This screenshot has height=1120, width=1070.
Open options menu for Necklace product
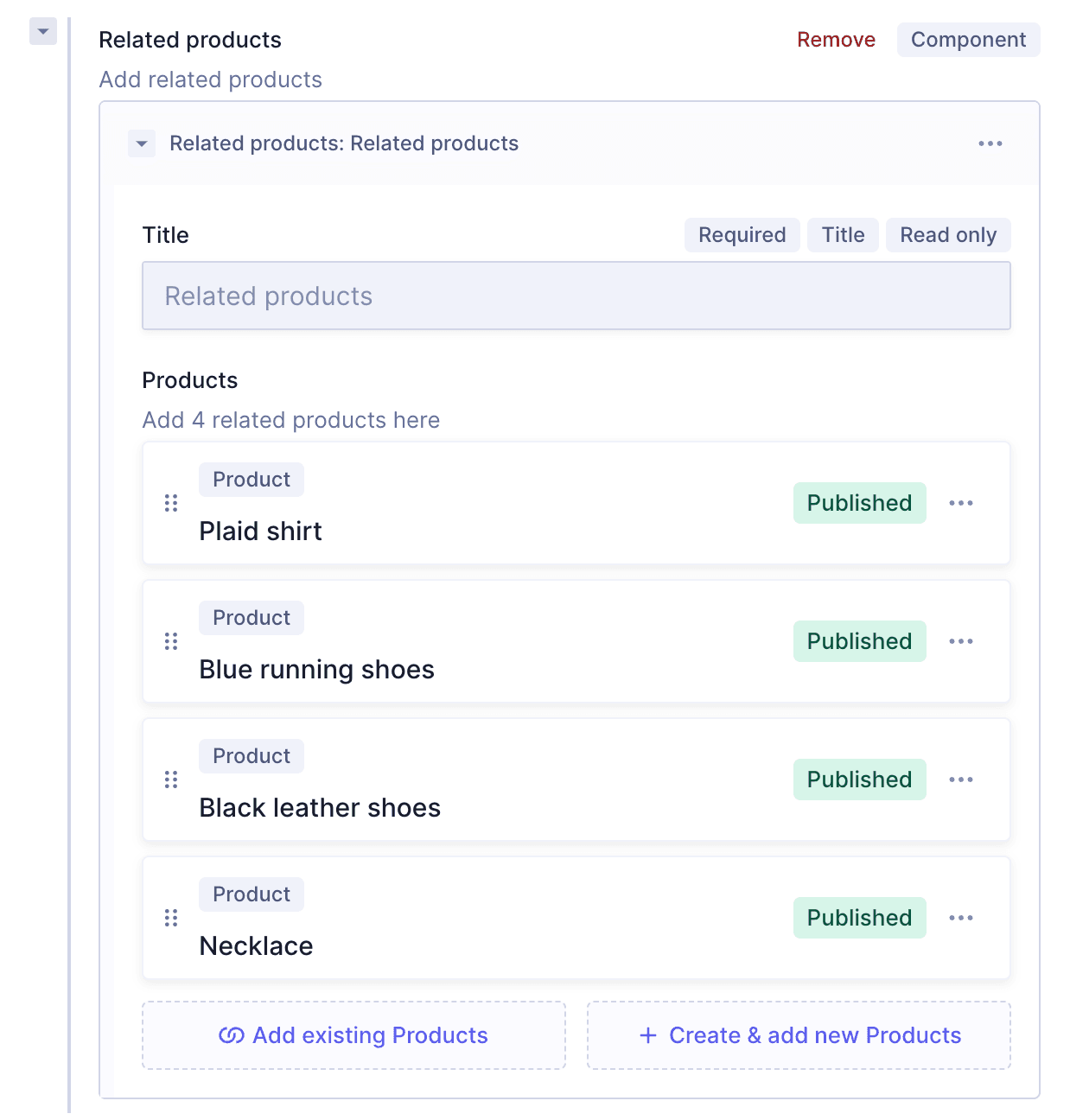point(960,918)
